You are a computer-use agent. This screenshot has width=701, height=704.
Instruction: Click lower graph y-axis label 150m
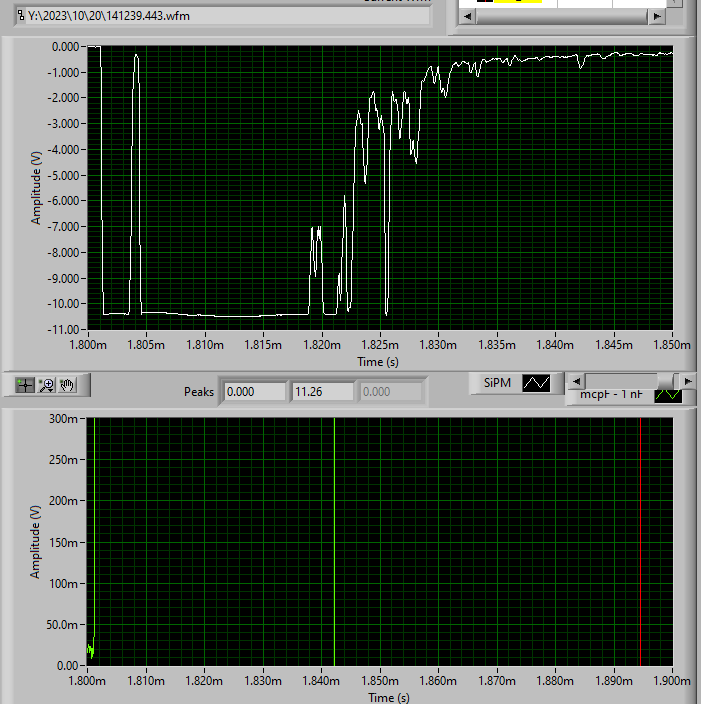[64, 542]
